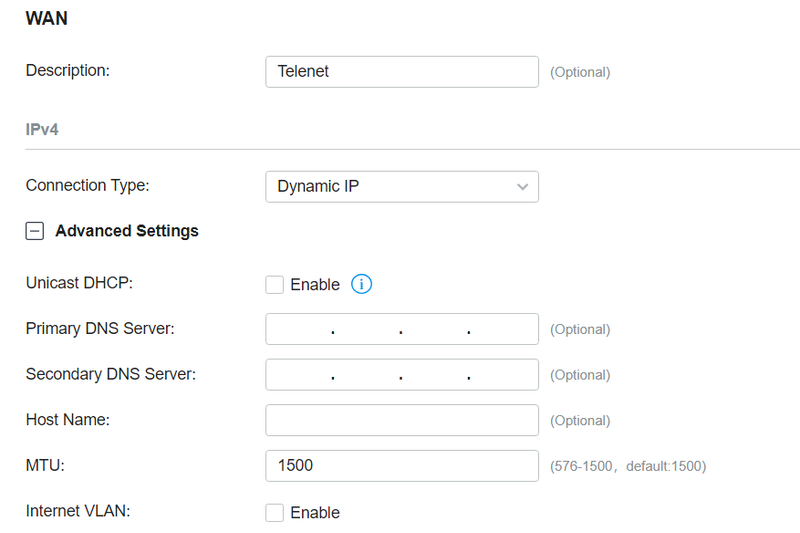Click the Description field containing Telenet
This screenshot has height=533, width=800.
(401, 72)
